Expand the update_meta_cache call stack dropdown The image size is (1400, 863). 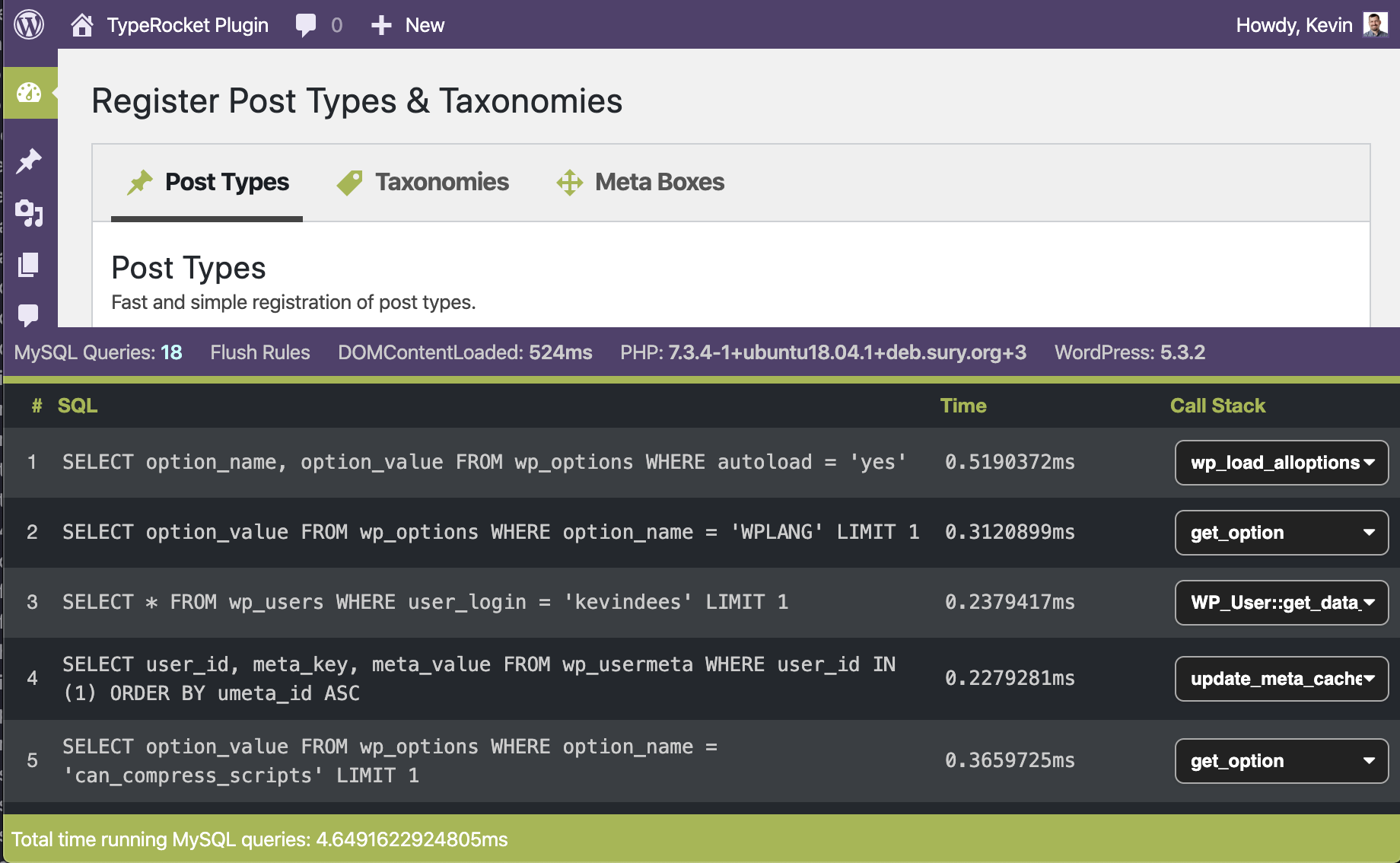1281,679
